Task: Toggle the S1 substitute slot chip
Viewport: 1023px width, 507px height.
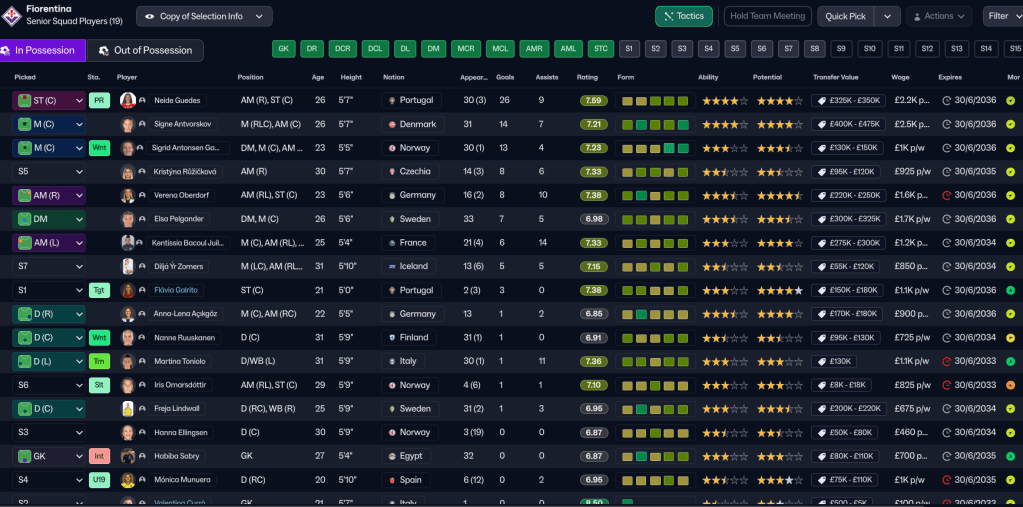Action: tap(629, 49)
